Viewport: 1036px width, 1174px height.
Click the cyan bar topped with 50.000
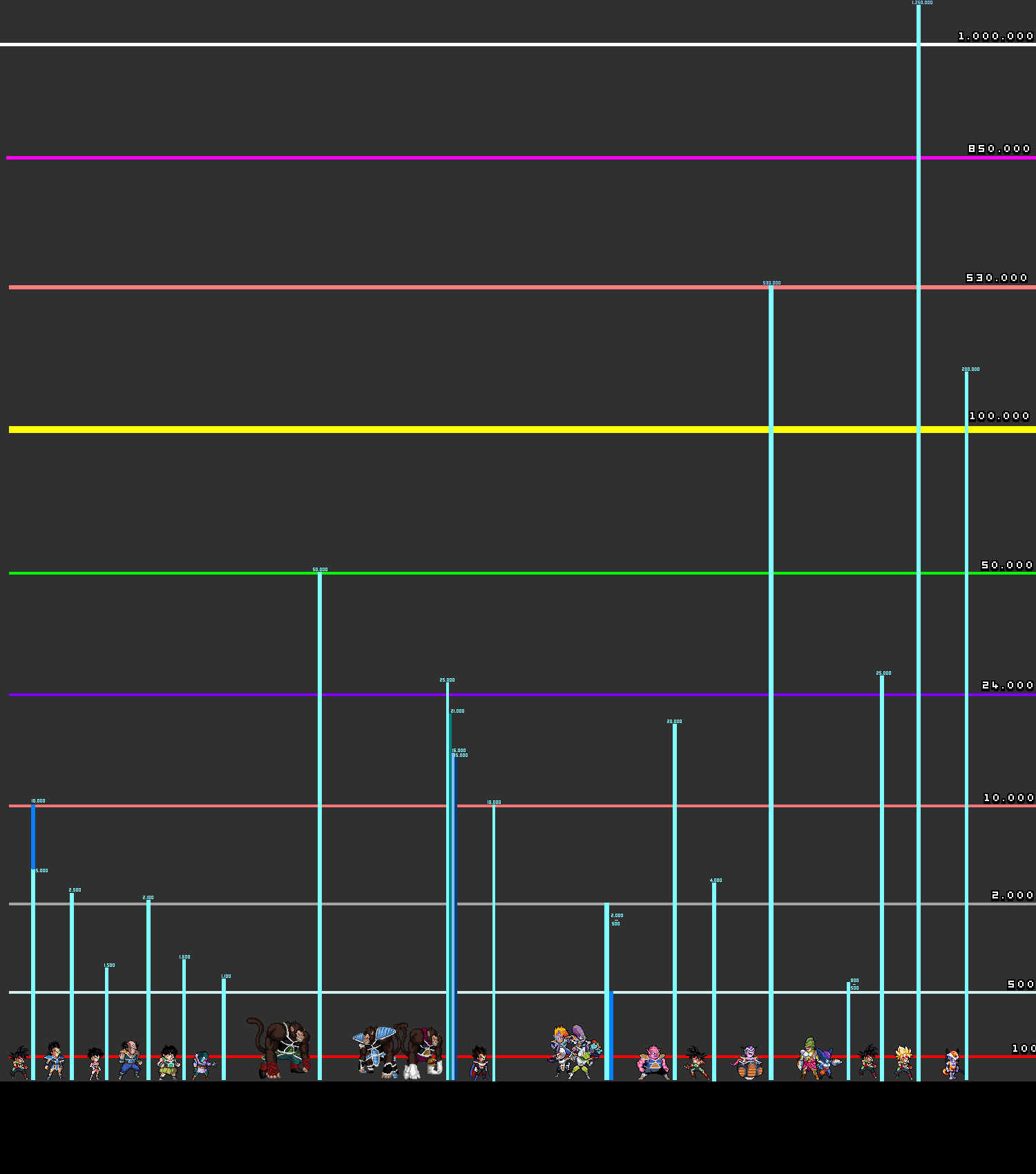pyautogui.click(x=320, y=827)
